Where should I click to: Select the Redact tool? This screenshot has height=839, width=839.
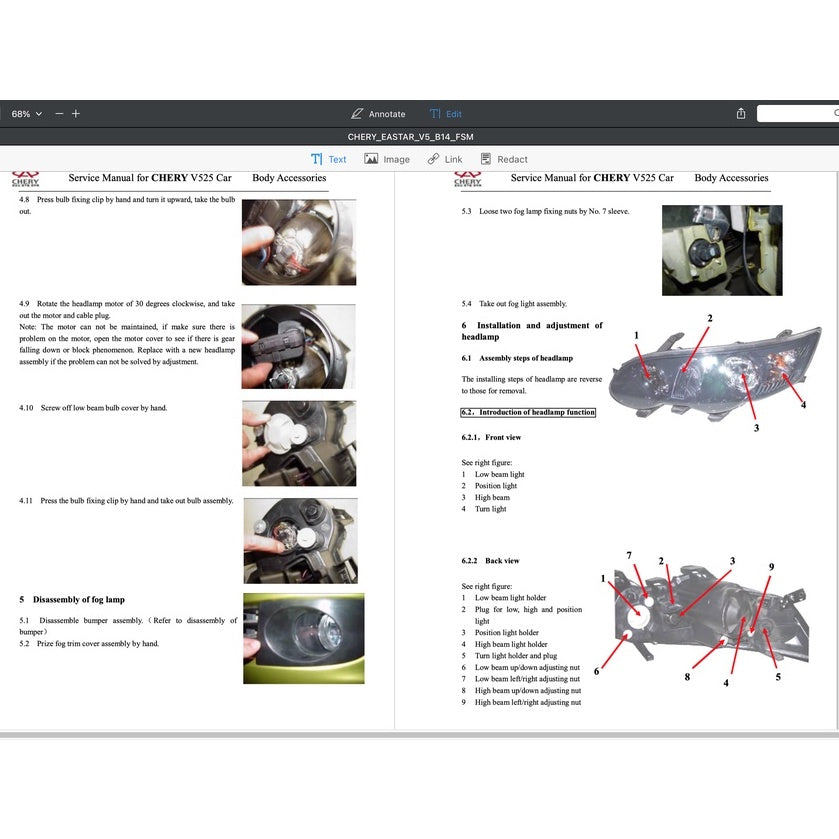pos(504,159)
